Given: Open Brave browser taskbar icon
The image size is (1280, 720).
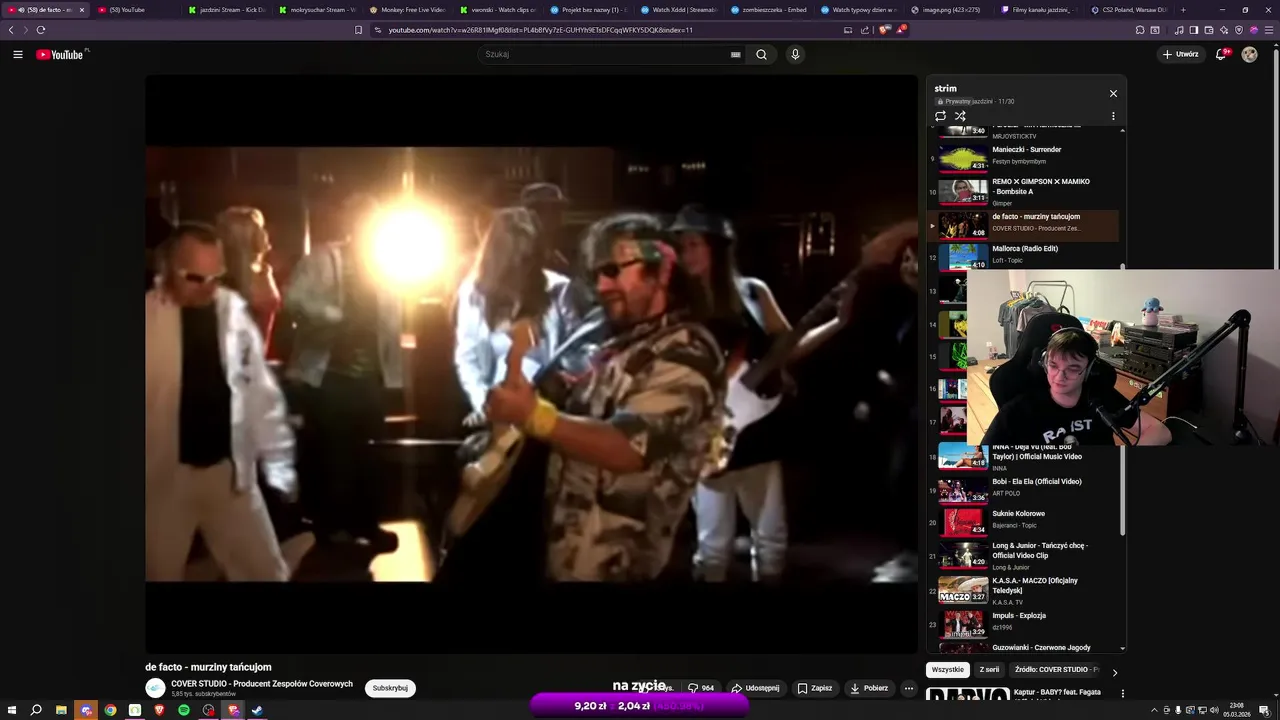Looking at the screenshot, I should point(159,710).
